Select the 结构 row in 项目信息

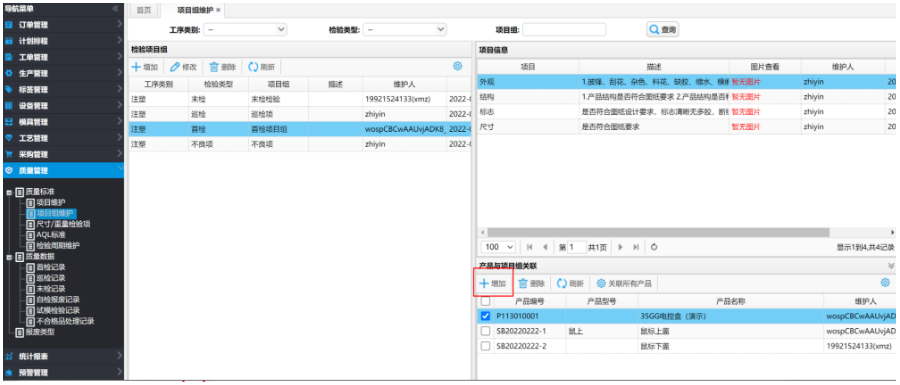click(x=686, y=97)
